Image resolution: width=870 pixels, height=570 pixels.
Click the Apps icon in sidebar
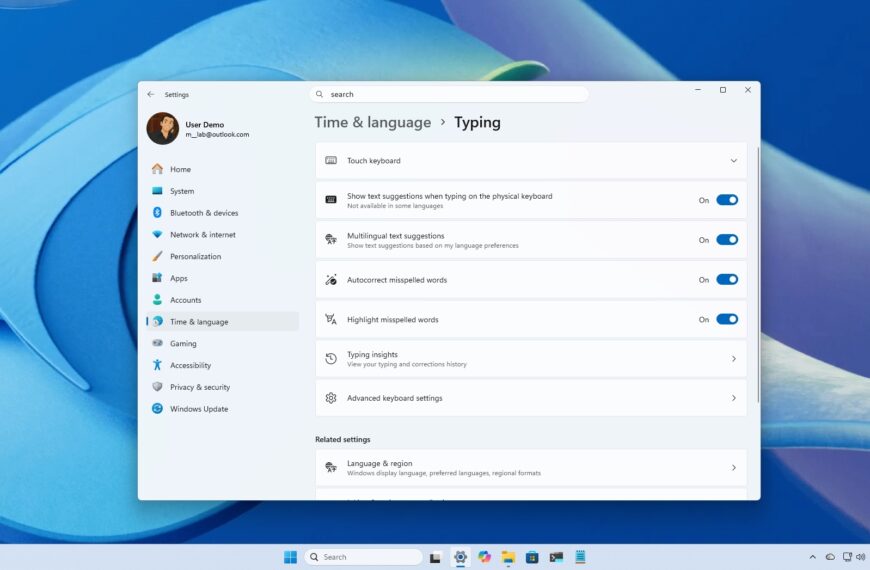(158, 278)
